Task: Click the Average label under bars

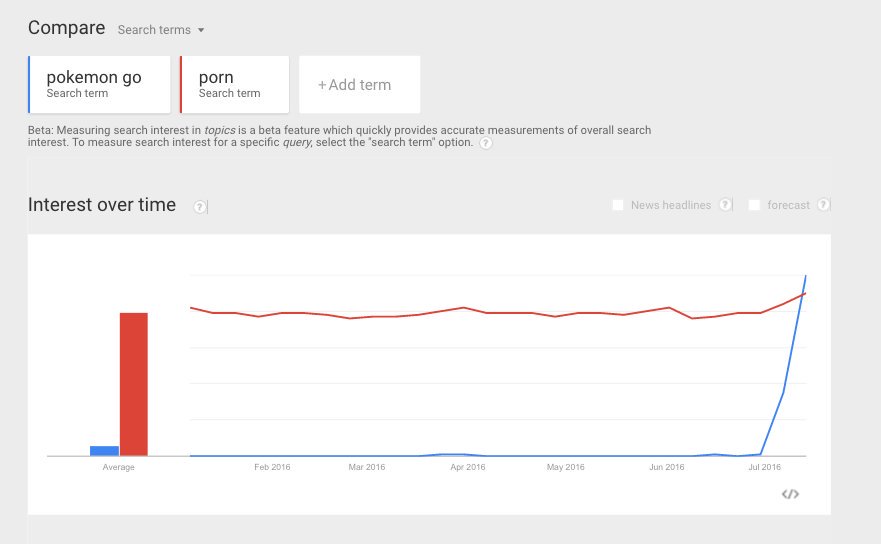Action: click(x=119, y=467)
